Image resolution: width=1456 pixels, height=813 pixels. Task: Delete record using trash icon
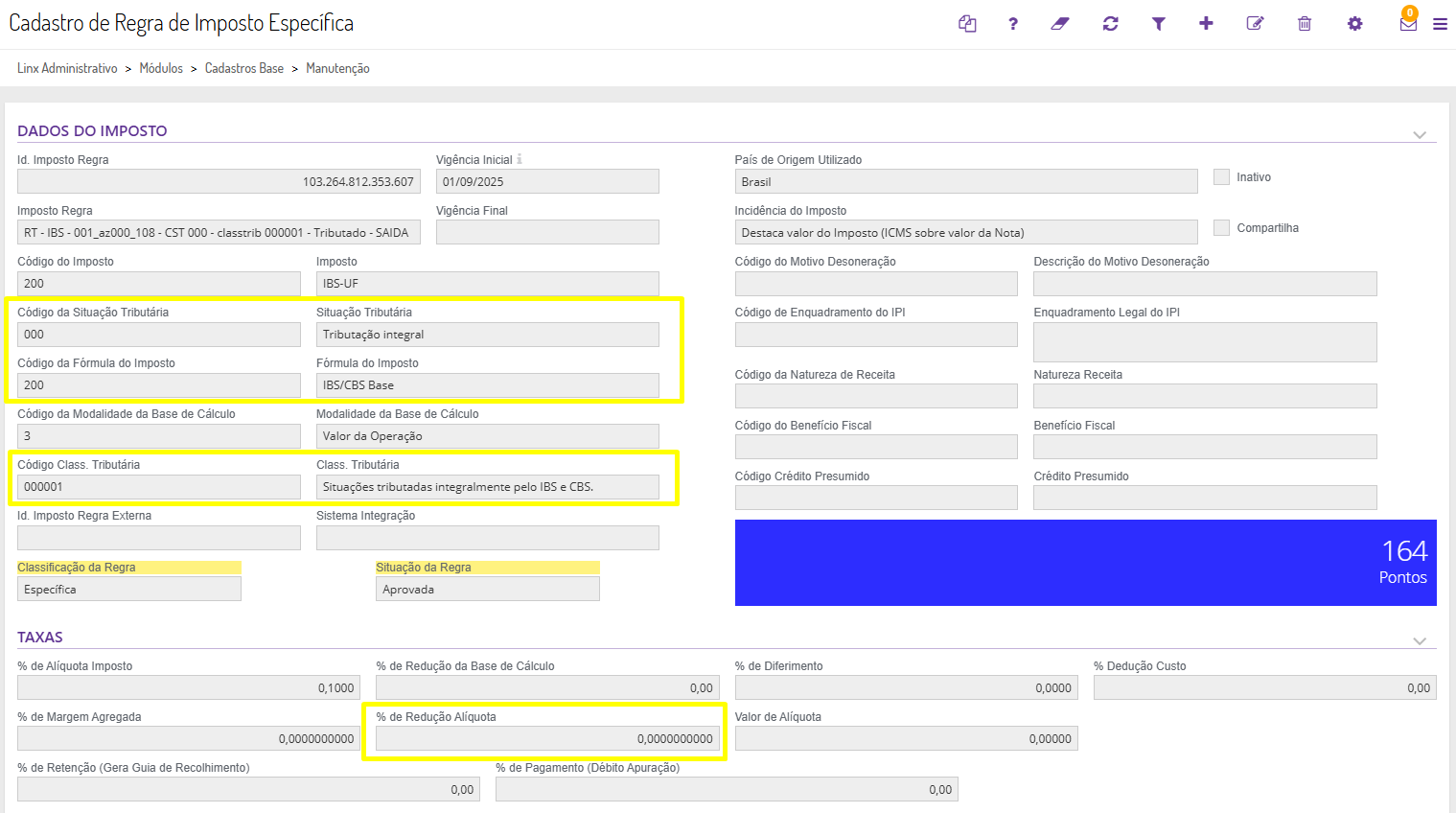[1305, 24]
